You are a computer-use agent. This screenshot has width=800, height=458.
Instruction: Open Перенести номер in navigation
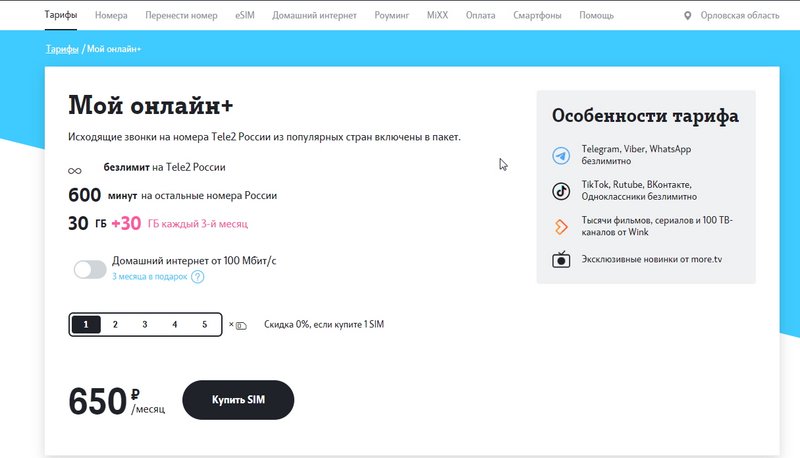[181, 15]
